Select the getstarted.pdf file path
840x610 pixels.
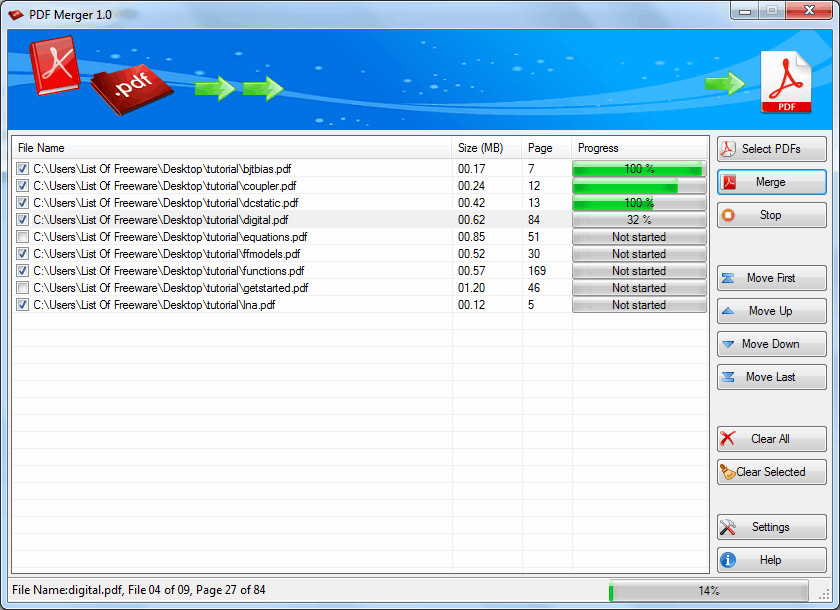171,288
